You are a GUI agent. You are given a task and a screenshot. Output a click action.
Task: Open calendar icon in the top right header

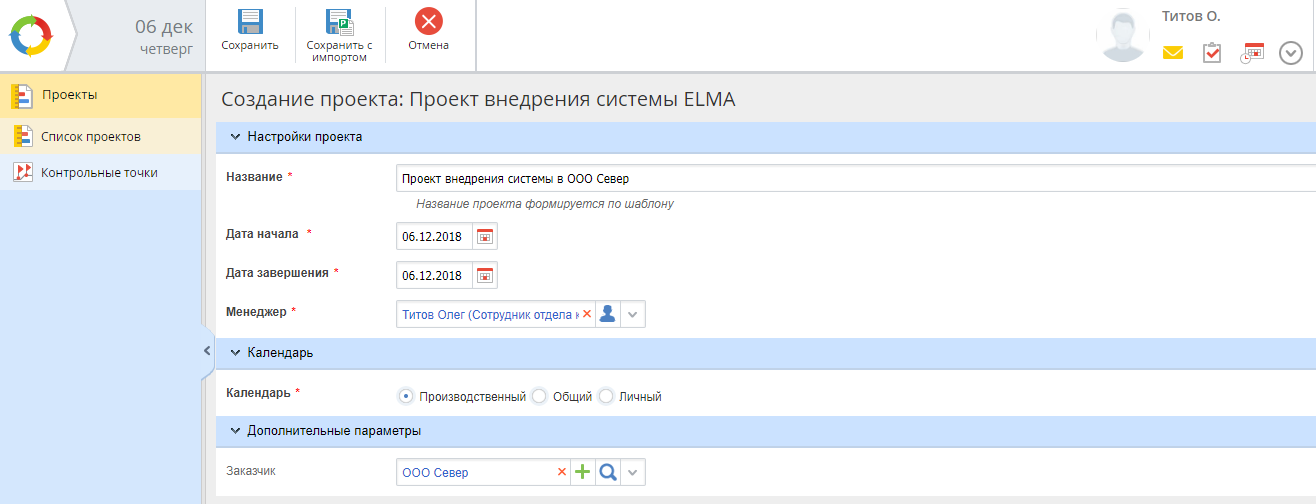pyautogui.click(x=1252, y=53)
